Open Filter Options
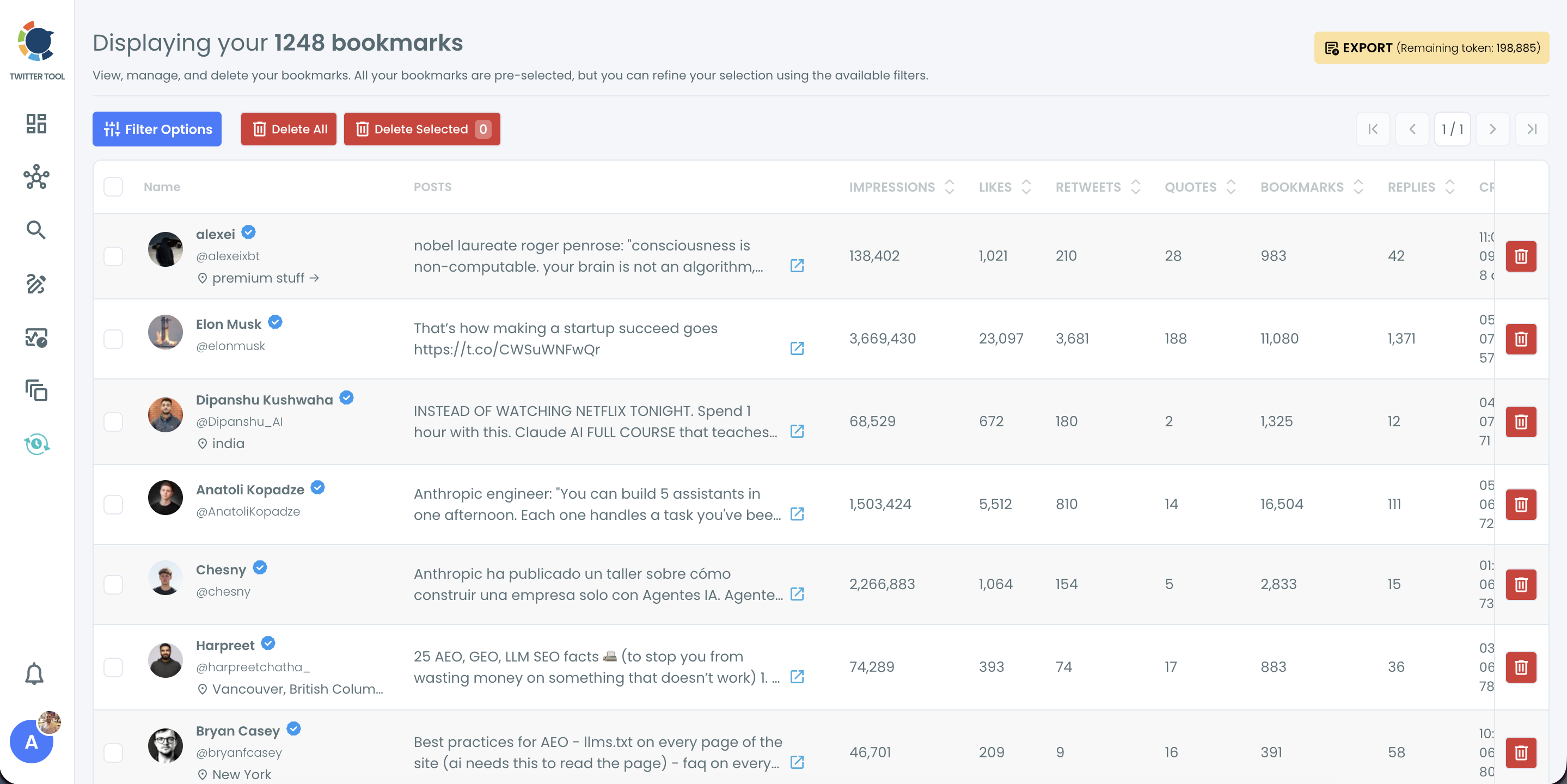Screen dimensions: 1567x784 pos(157,129)
